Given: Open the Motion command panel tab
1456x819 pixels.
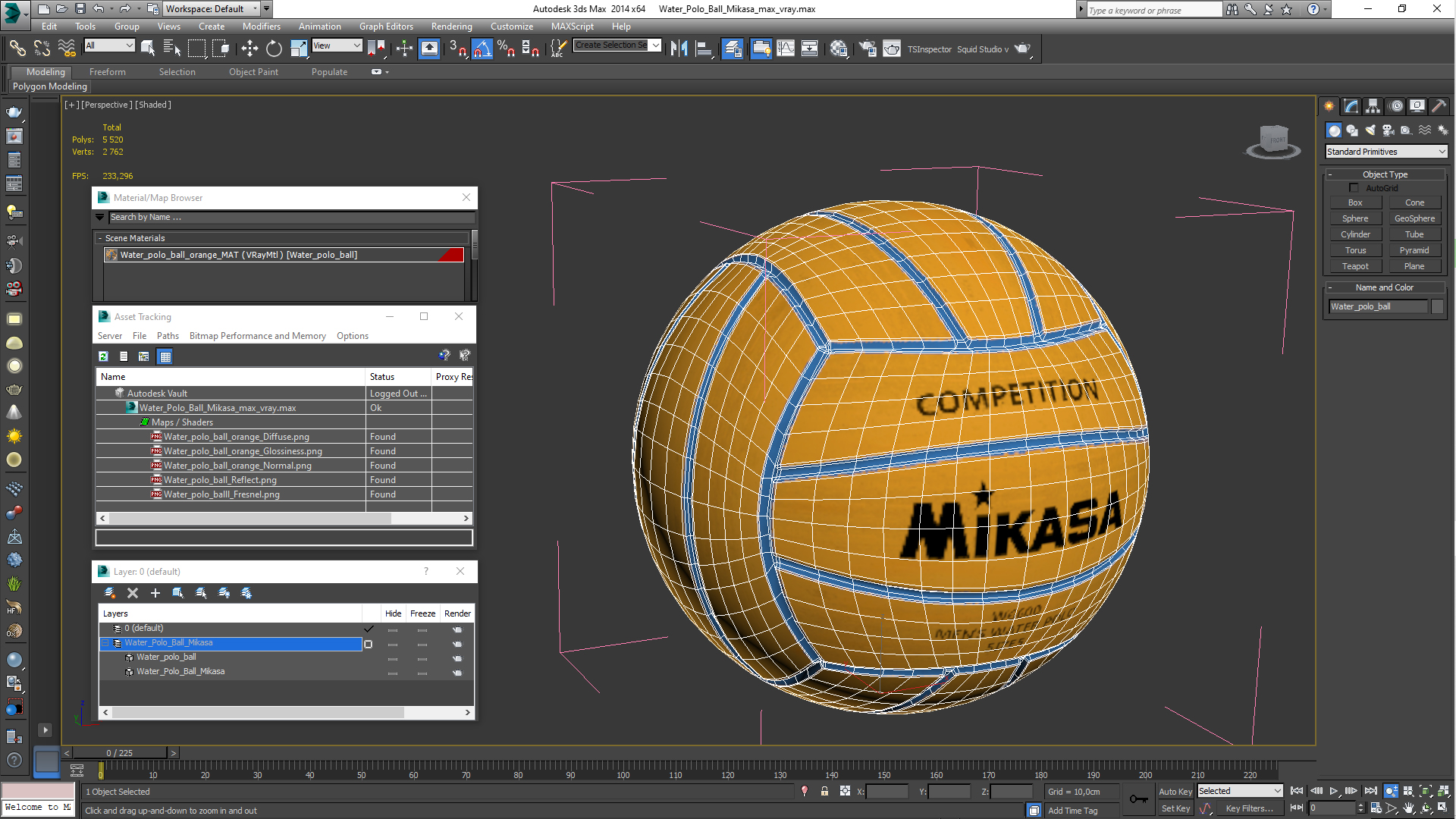Looking at the screenshot, I should [x=1396, y=106].
